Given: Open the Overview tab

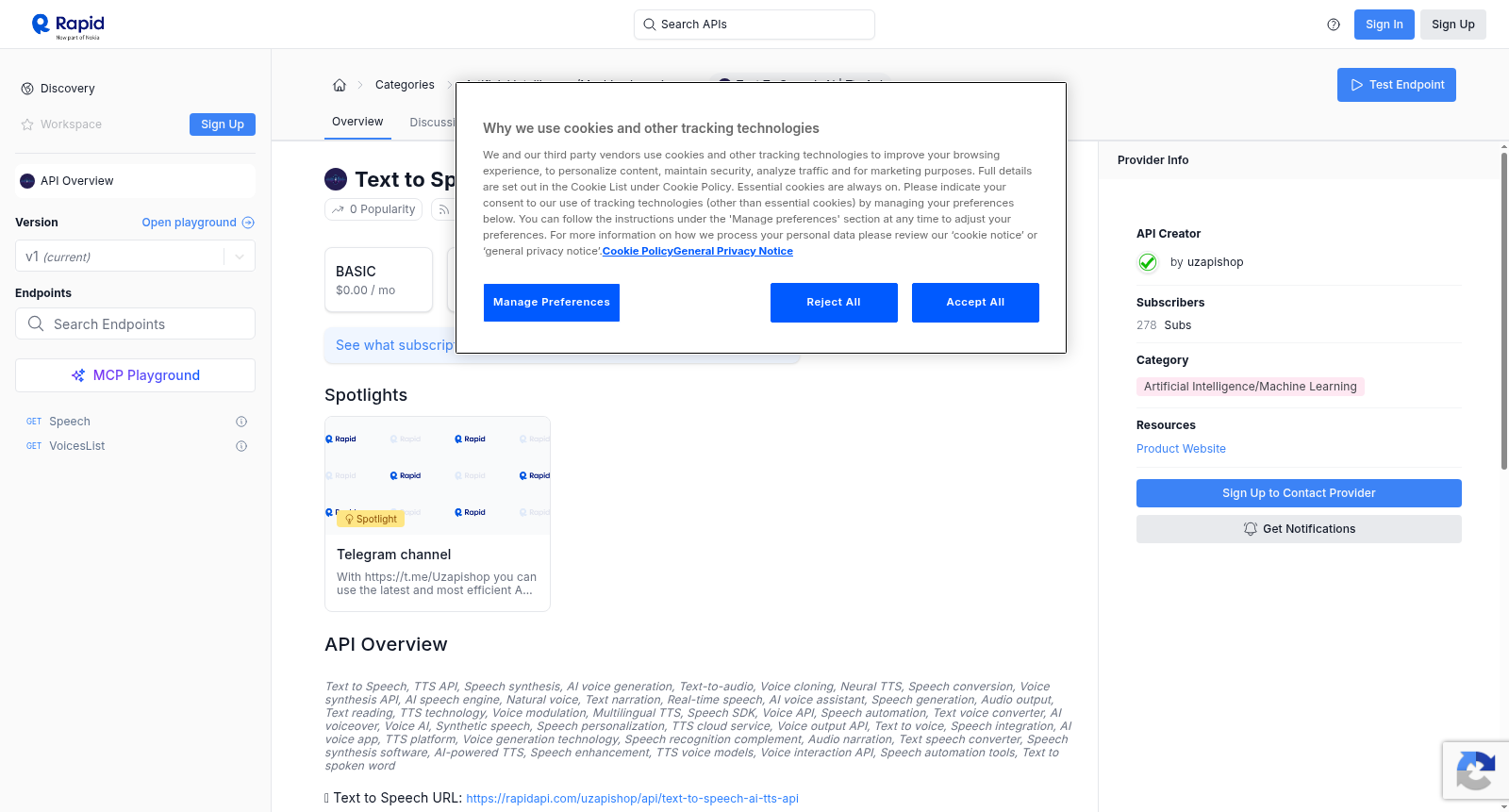Looking at the screenshot, I should point(357,122).
